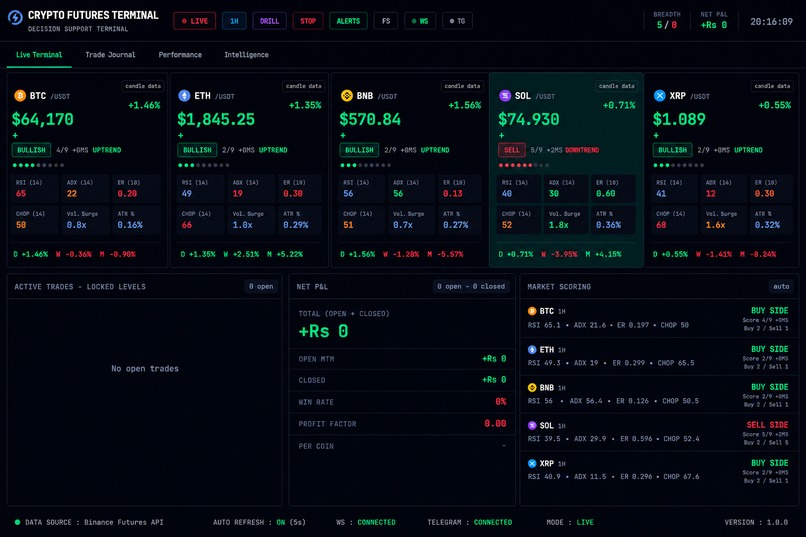The width and height of the screenshot is (806, 537).
Task: Click BTC score dots indicator
Action: click(x=39, y=165)
